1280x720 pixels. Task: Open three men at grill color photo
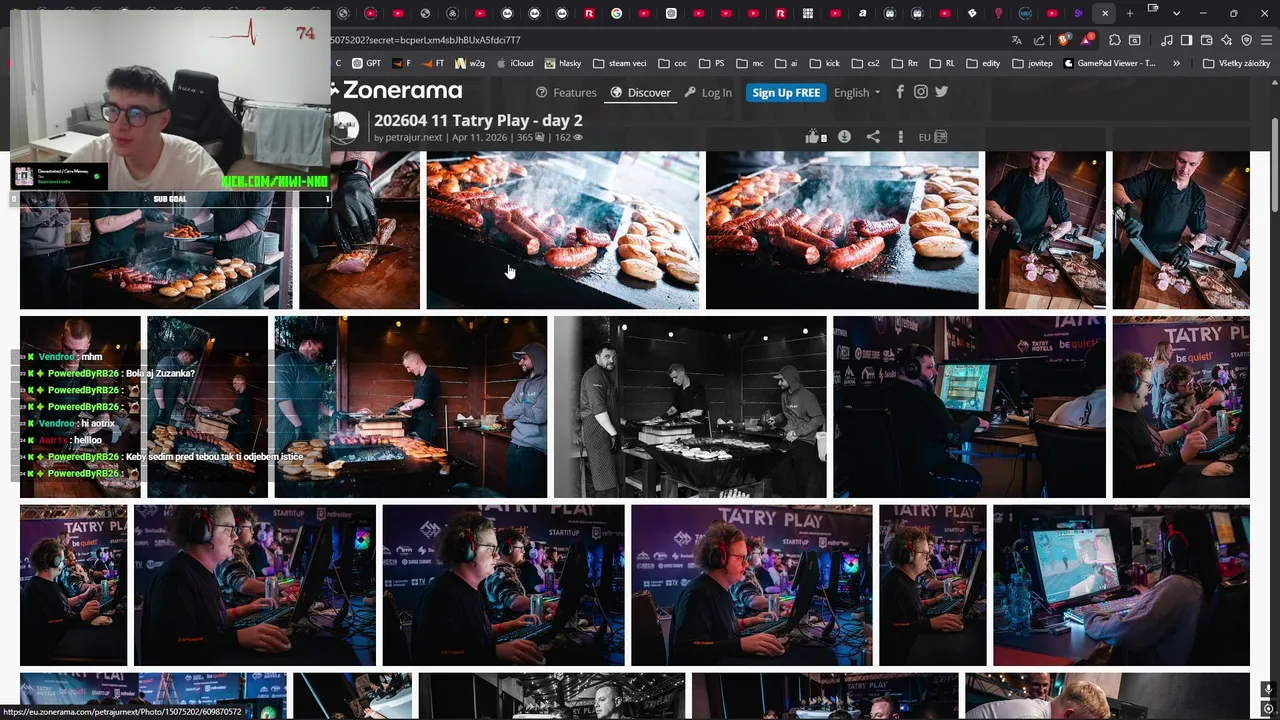(x=410, y=407)
